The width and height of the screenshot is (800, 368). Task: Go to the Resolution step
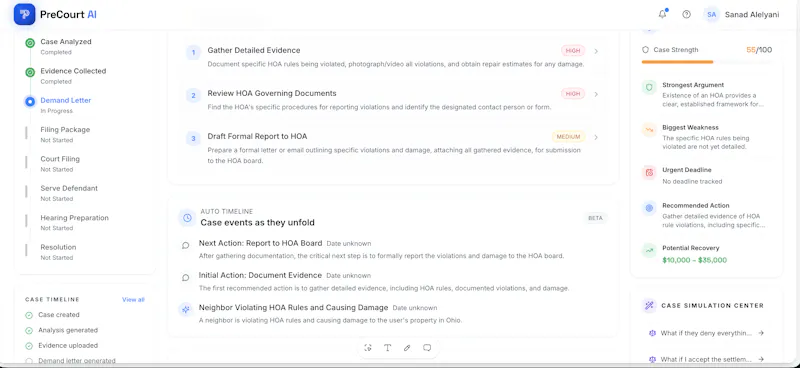point(58,252)
